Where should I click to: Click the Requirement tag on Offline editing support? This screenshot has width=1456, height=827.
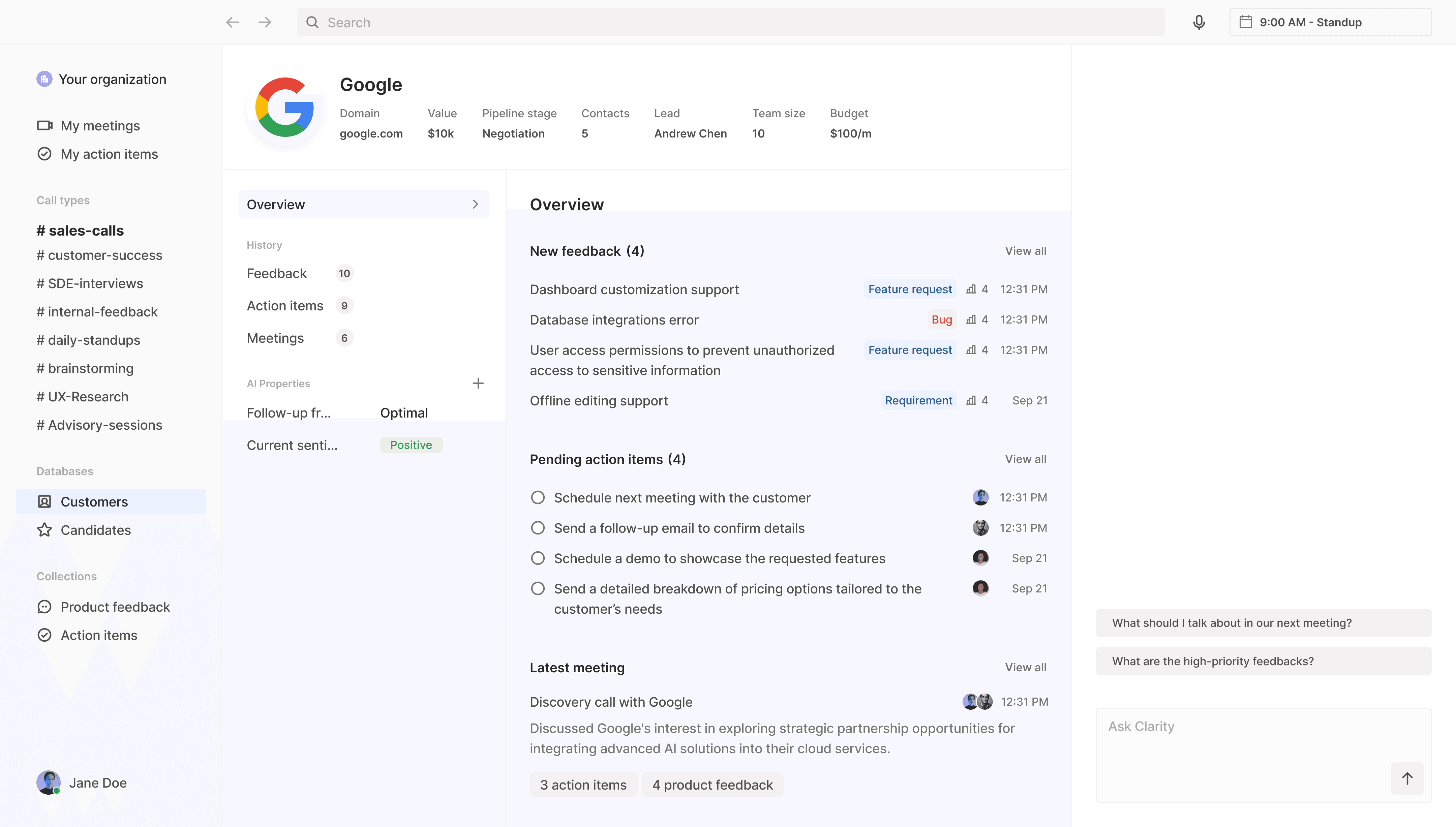(918, 400)
